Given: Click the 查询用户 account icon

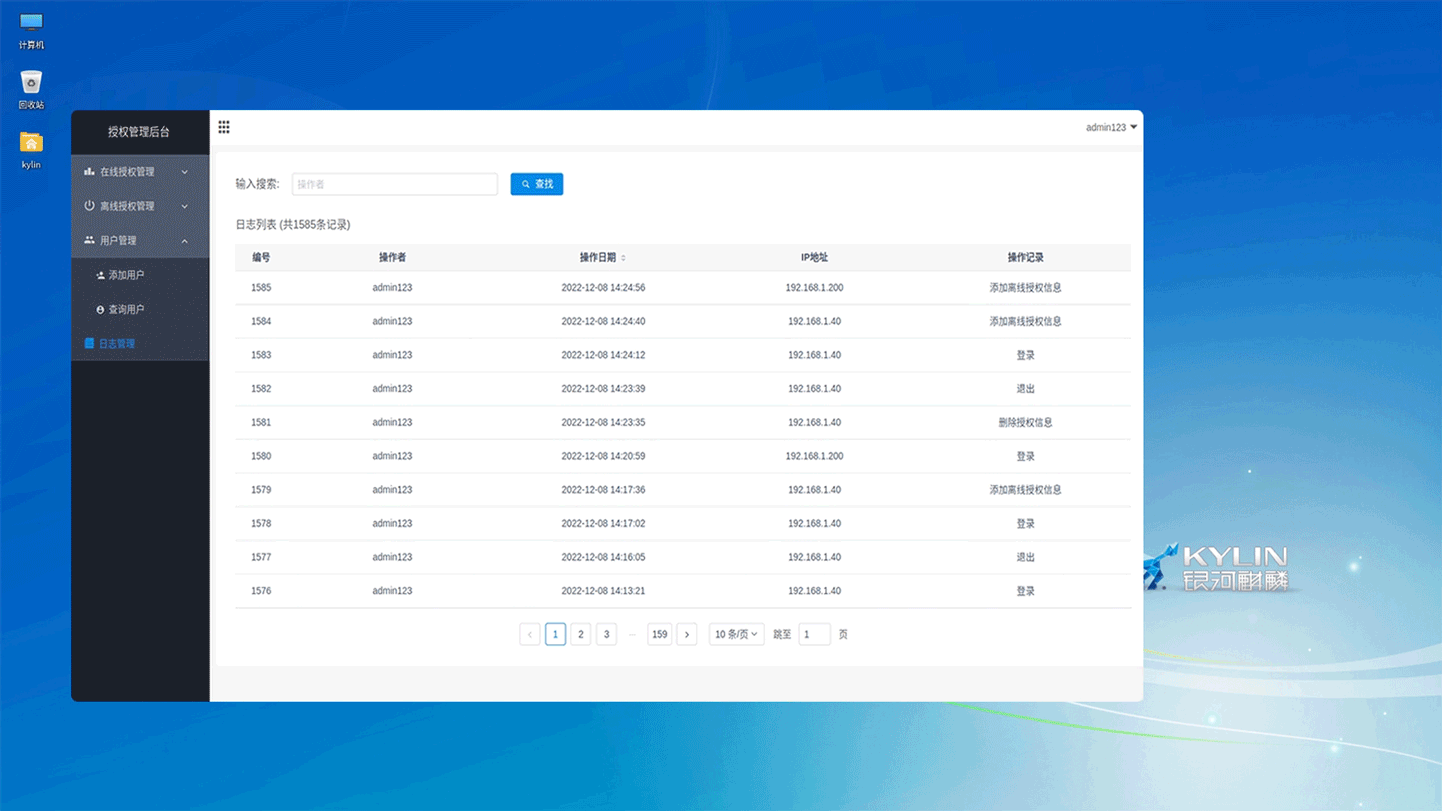Looking at the screenshot, I should coord(100,310).
